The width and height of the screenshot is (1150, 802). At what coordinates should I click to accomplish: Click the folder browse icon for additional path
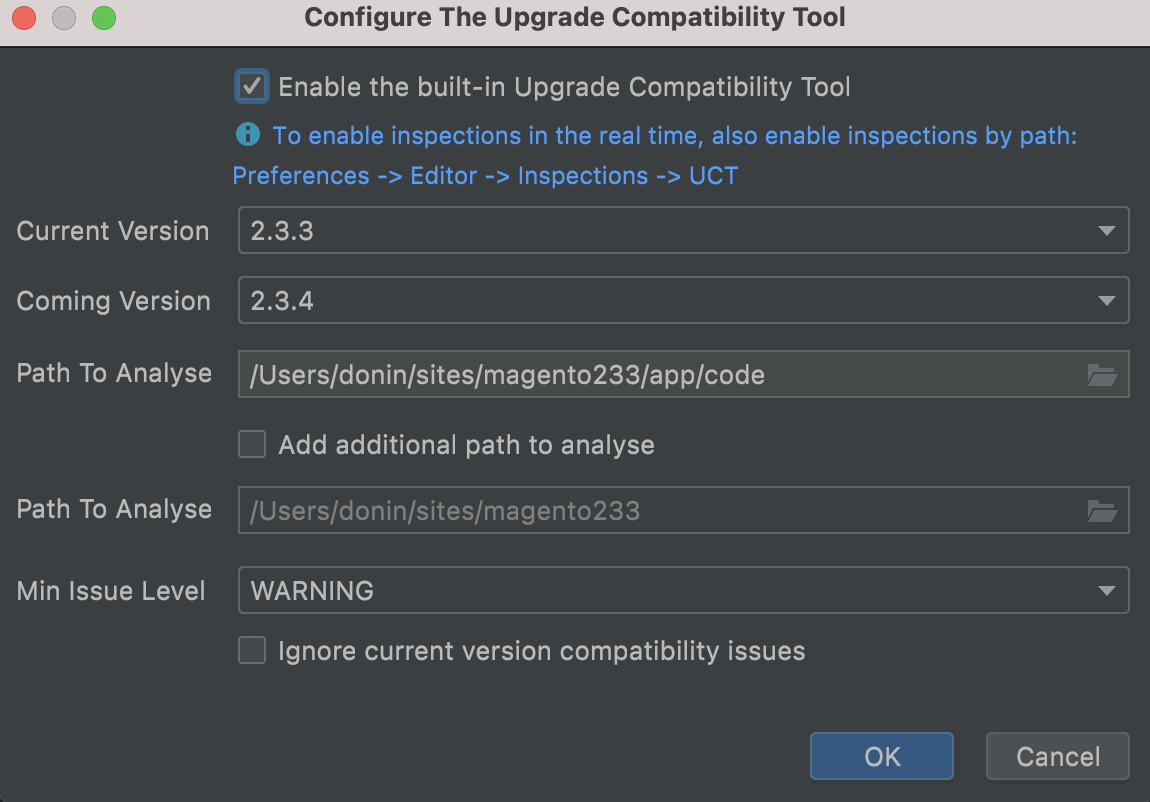(x=1102, y=511)
